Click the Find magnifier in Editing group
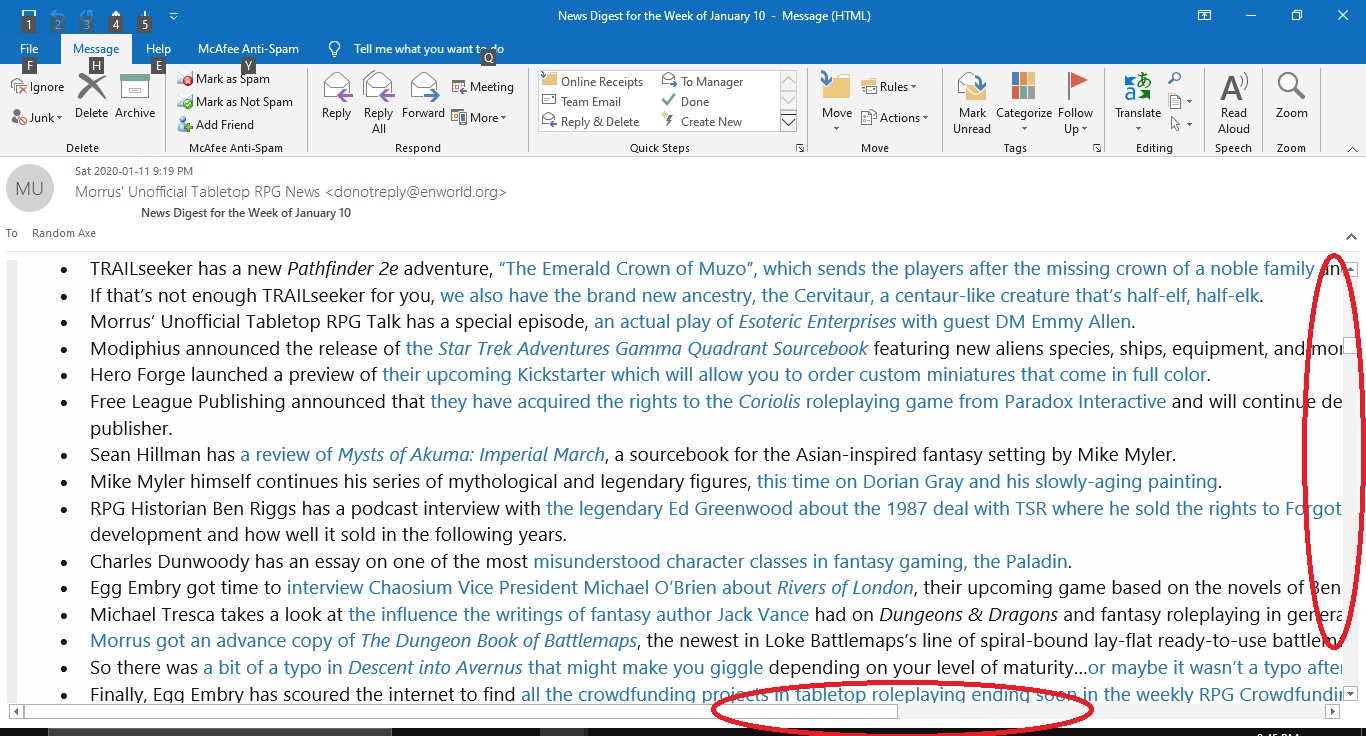1366x736 pixels. point(1175,79)
